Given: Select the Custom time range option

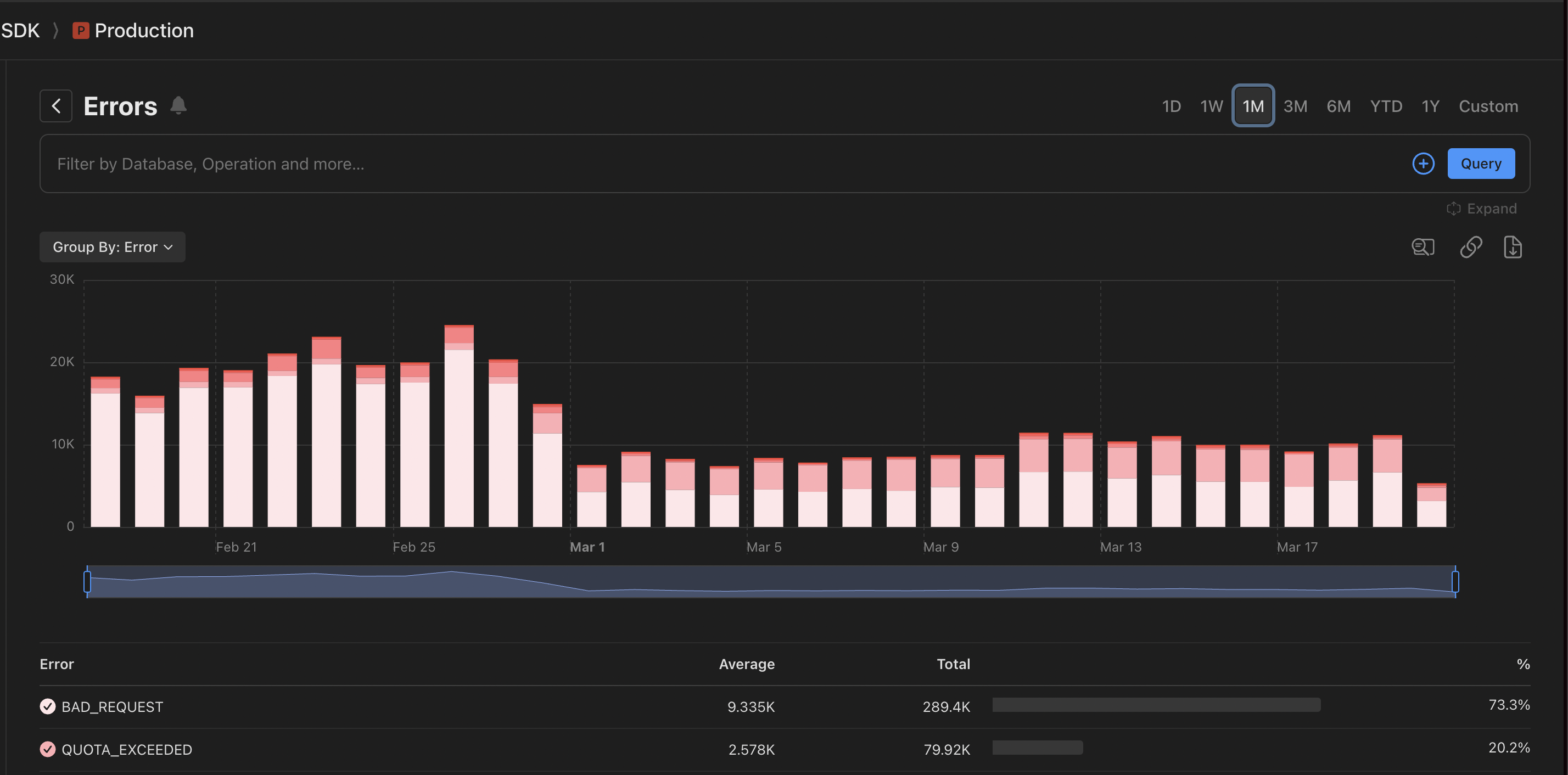Looking at the screenshot, I should [x=1488, y=106].
